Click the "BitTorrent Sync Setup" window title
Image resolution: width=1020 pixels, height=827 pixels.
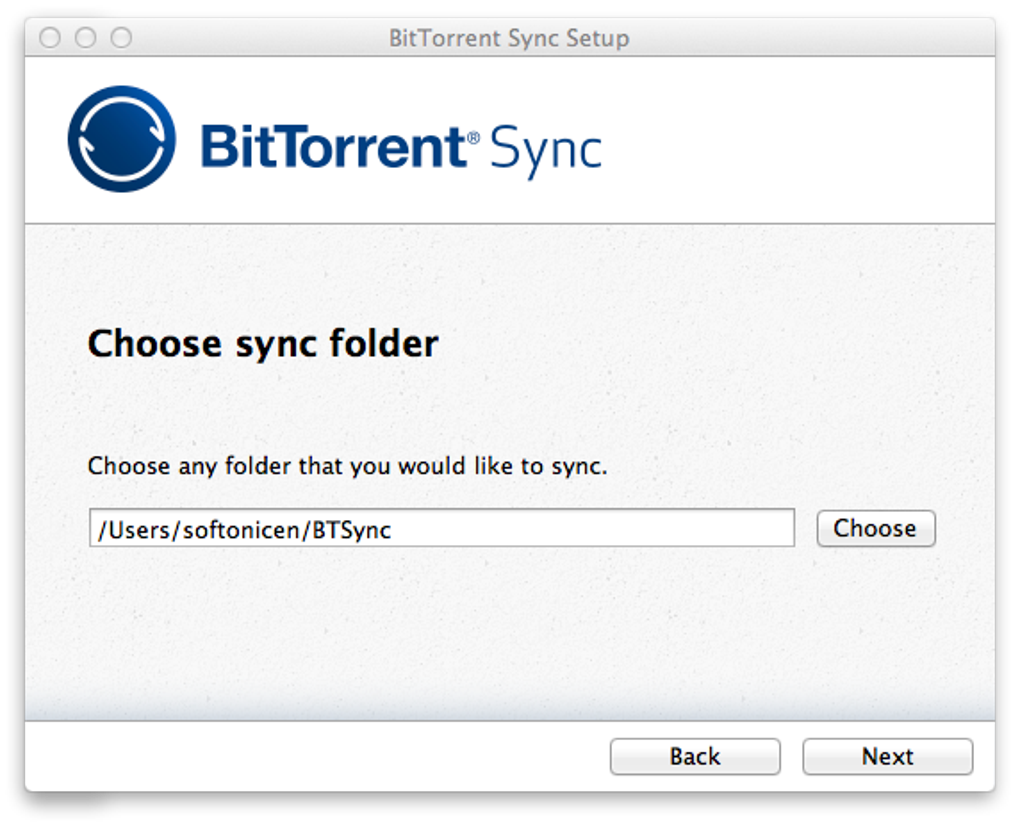508,39
